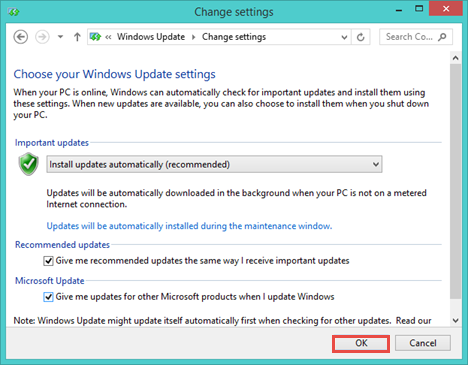Click the Refresh button
This screenshot has height=365, width=468.
point(361,37)
